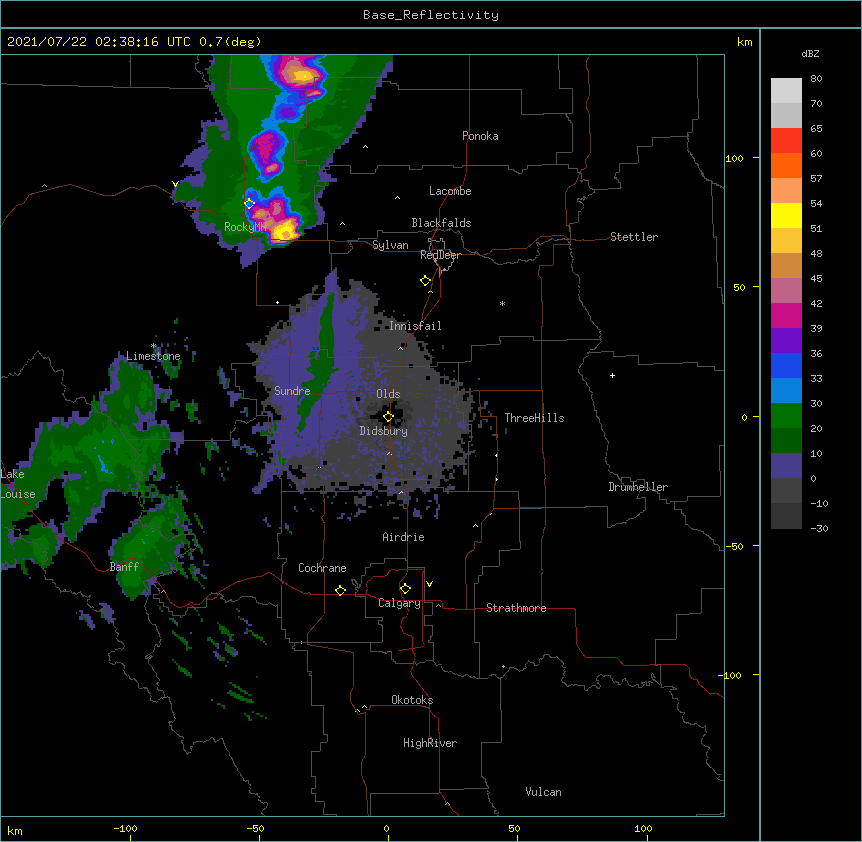
Task: Click the Okotoks label
Action: tap(412, 700)
